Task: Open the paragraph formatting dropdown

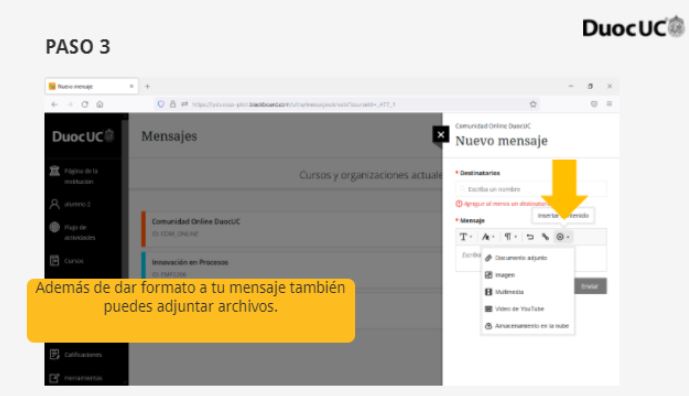Action: (511, 236)
